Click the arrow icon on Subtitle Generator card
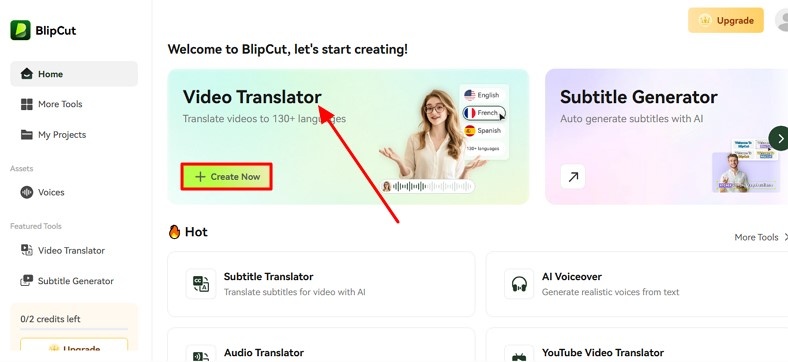Screen dimensions: 788x362 (x=573, y=176)
